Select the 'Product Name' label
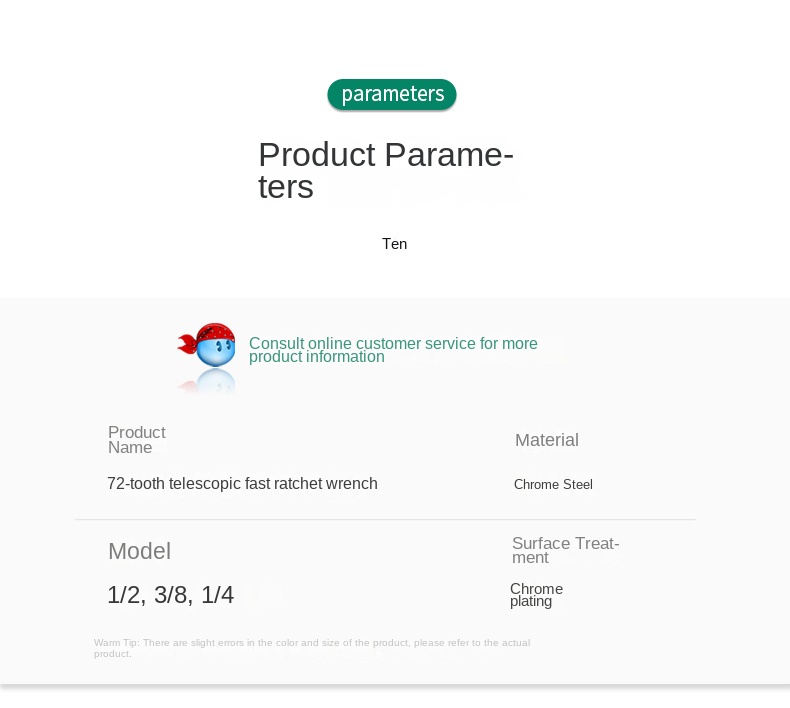The height and width of the screenshot is (708, 790). [x=137, y=440]
